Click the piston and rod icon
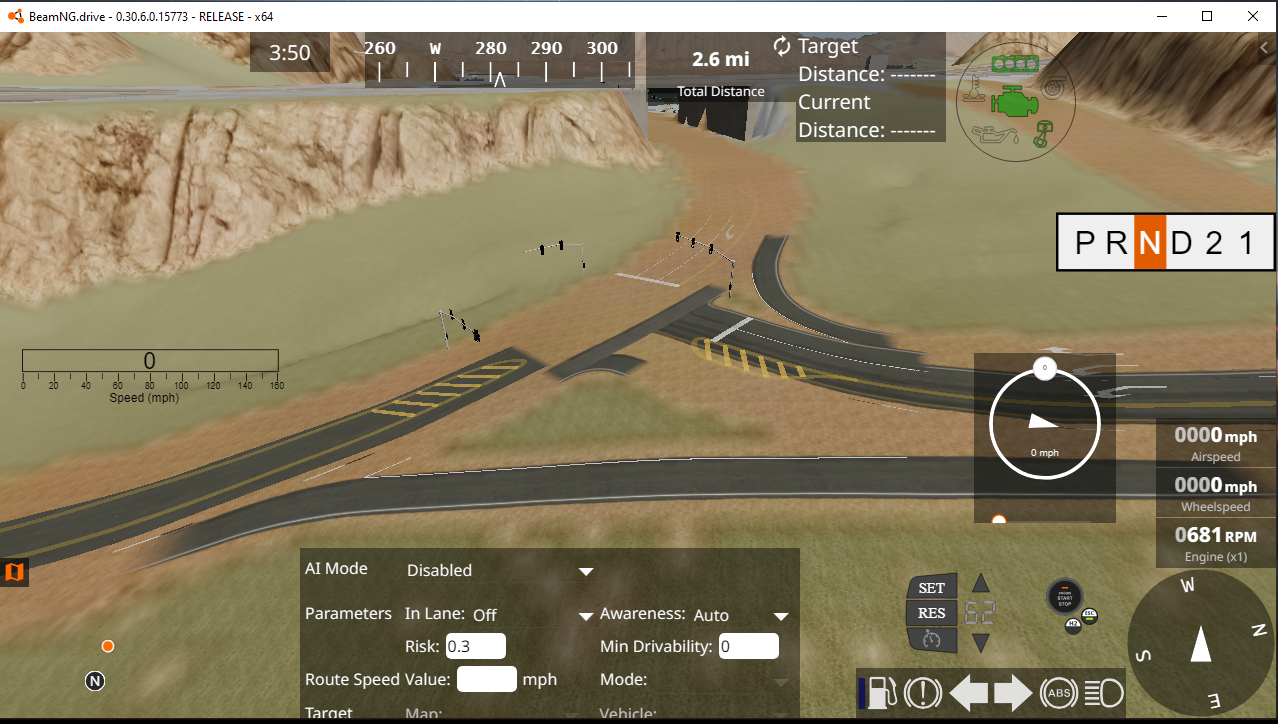Screen dimensions: 1278x724 pos(1042,134)
